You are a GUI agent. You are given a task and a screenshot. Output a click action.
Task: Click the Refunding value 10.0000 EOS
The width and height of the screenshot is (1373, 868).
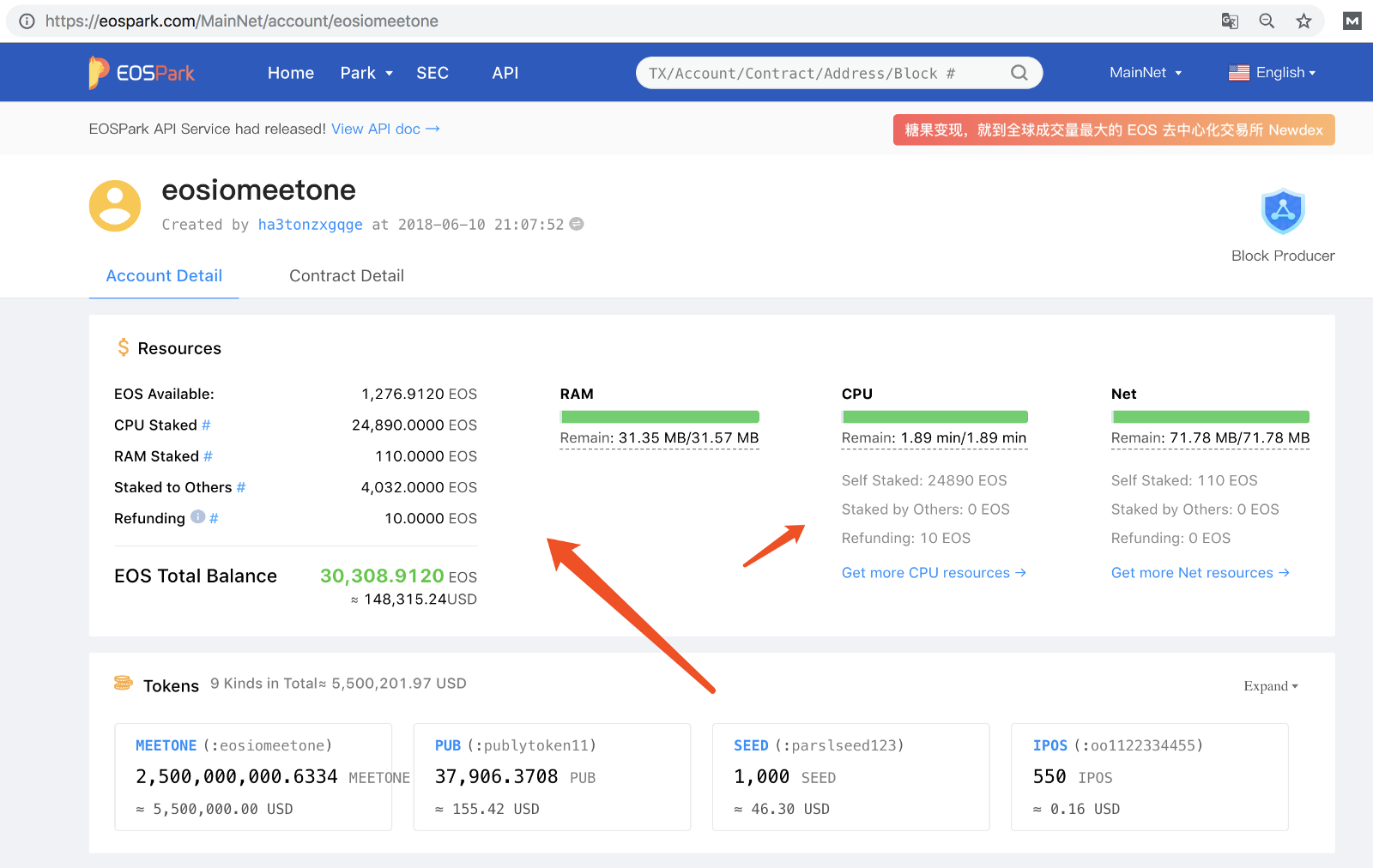pos(431,518)
